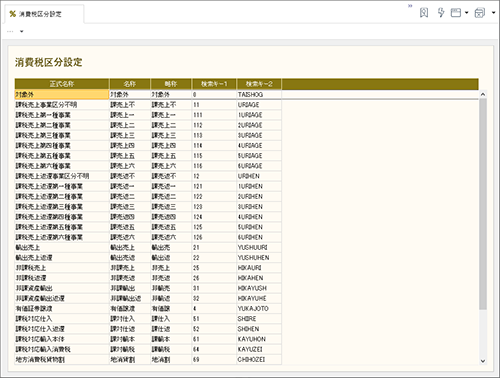This screenshot has height=378, width=500.
Task: Select the 課税売上第一種事業 cell
Action: (x=62, y=115)
